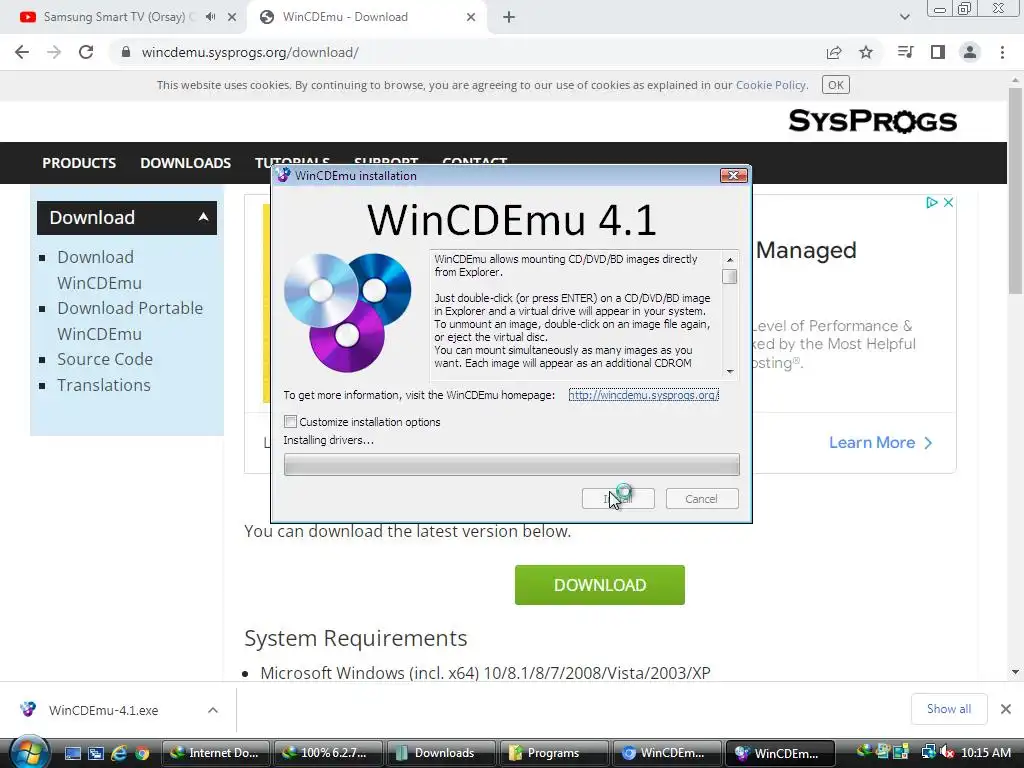The width and height of the screenshot is (1024, 768).
Task: Cancel the WinCDEmu installation
Action: [x=701, y=499]
